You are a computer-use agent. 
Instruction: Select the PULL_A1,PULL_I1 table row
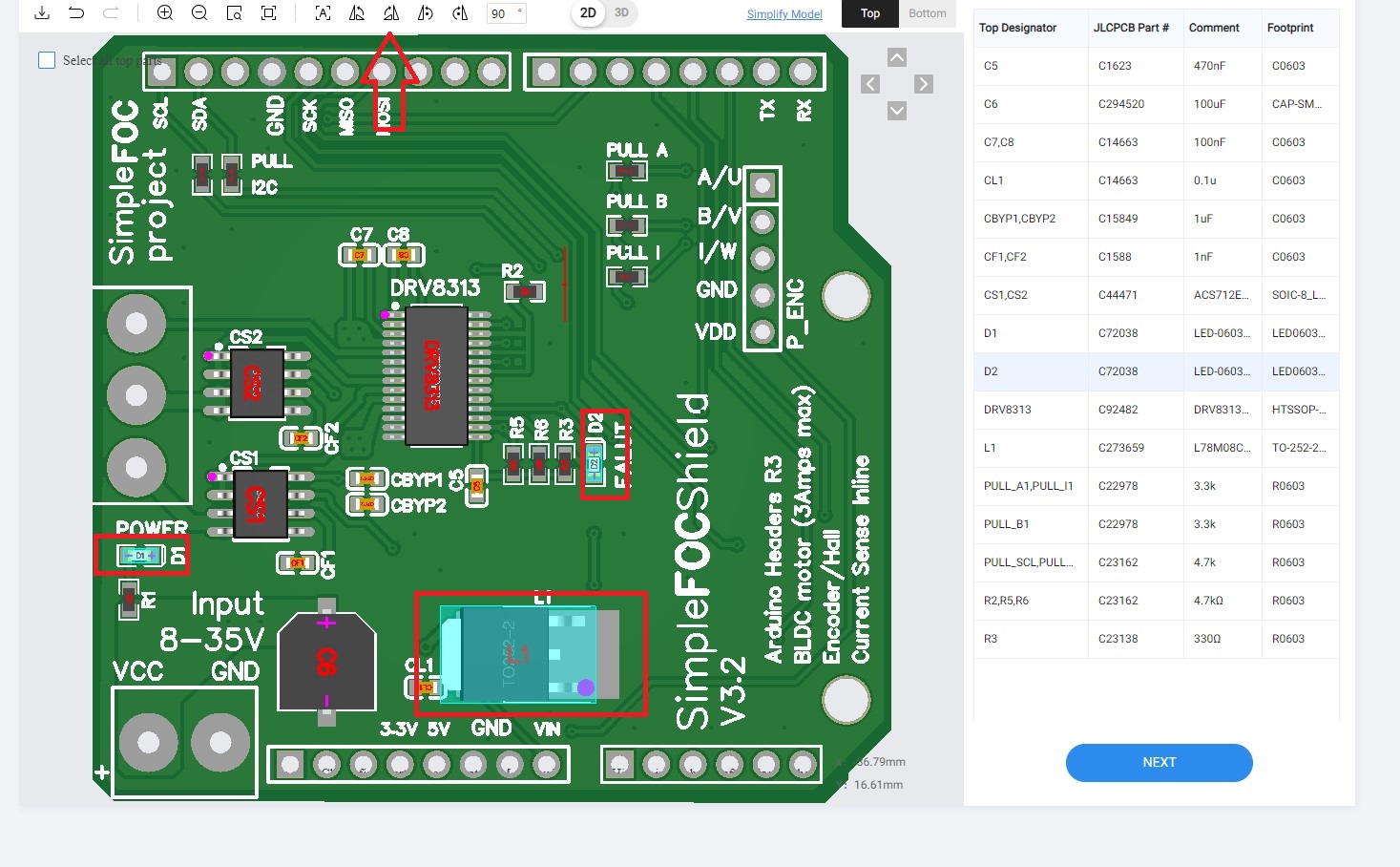[1156, 486]
